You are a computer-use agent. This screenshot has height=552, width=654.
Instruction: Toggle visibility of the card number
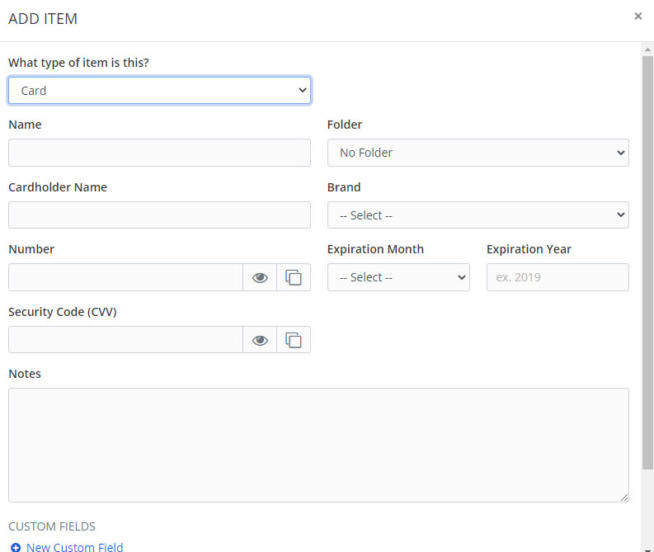(x=260, y=278)
